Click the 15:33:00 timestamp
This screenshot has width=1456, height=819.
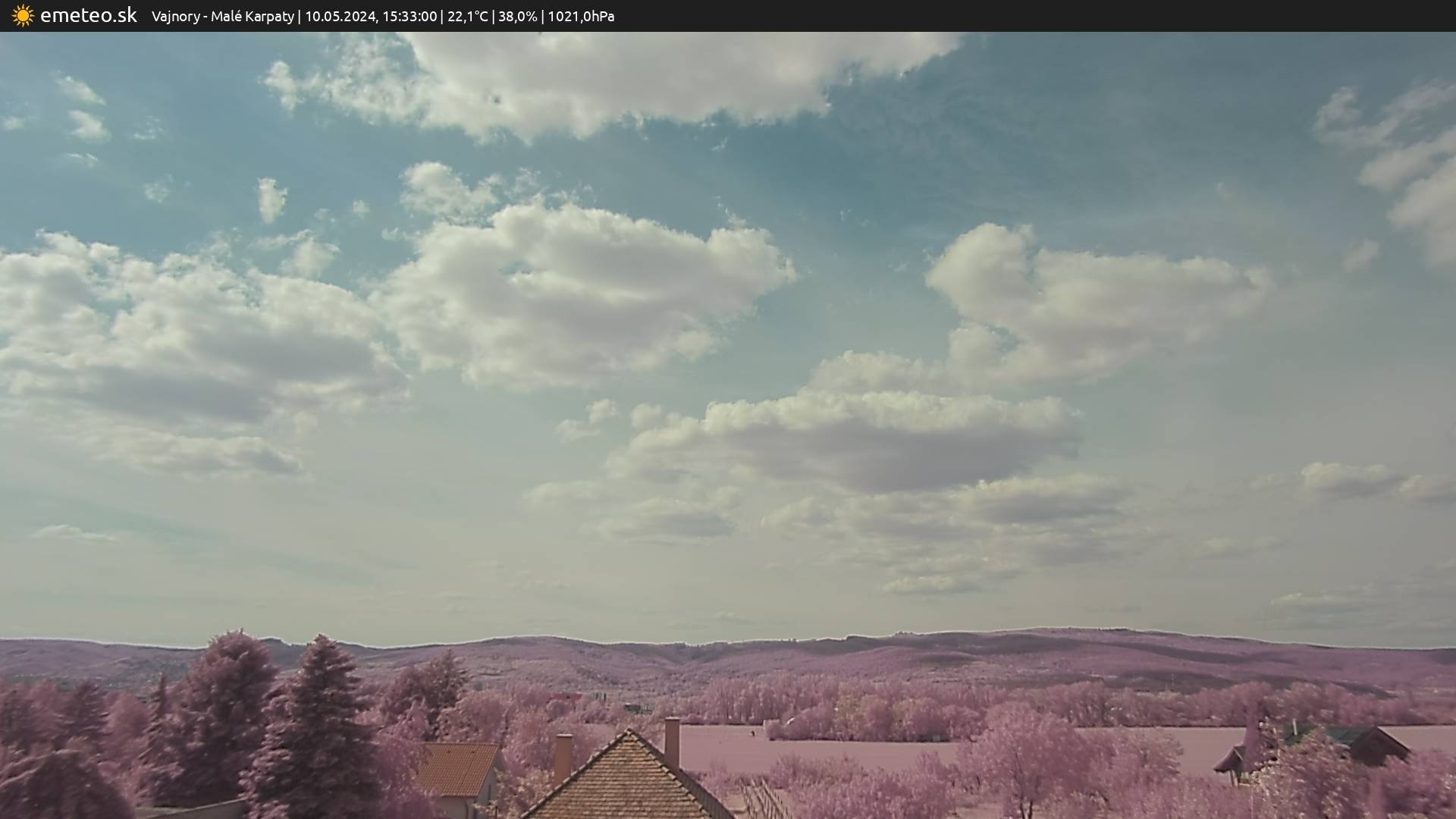point(409,17)
